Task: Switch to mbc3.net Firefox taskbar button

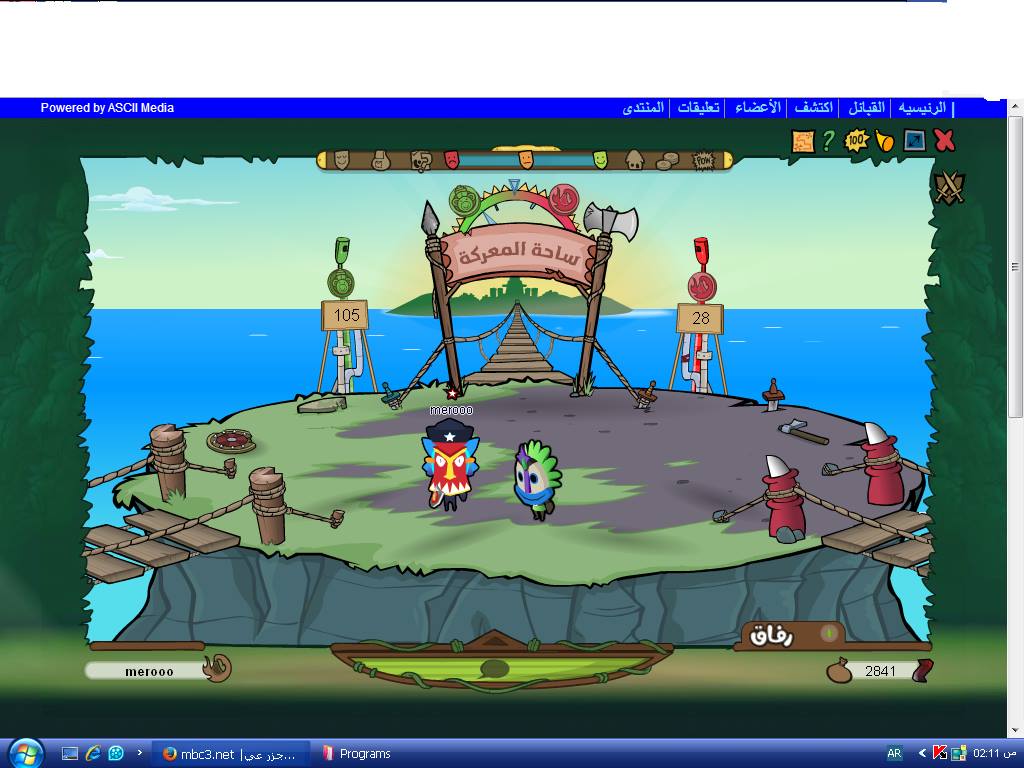Action: 231,754
